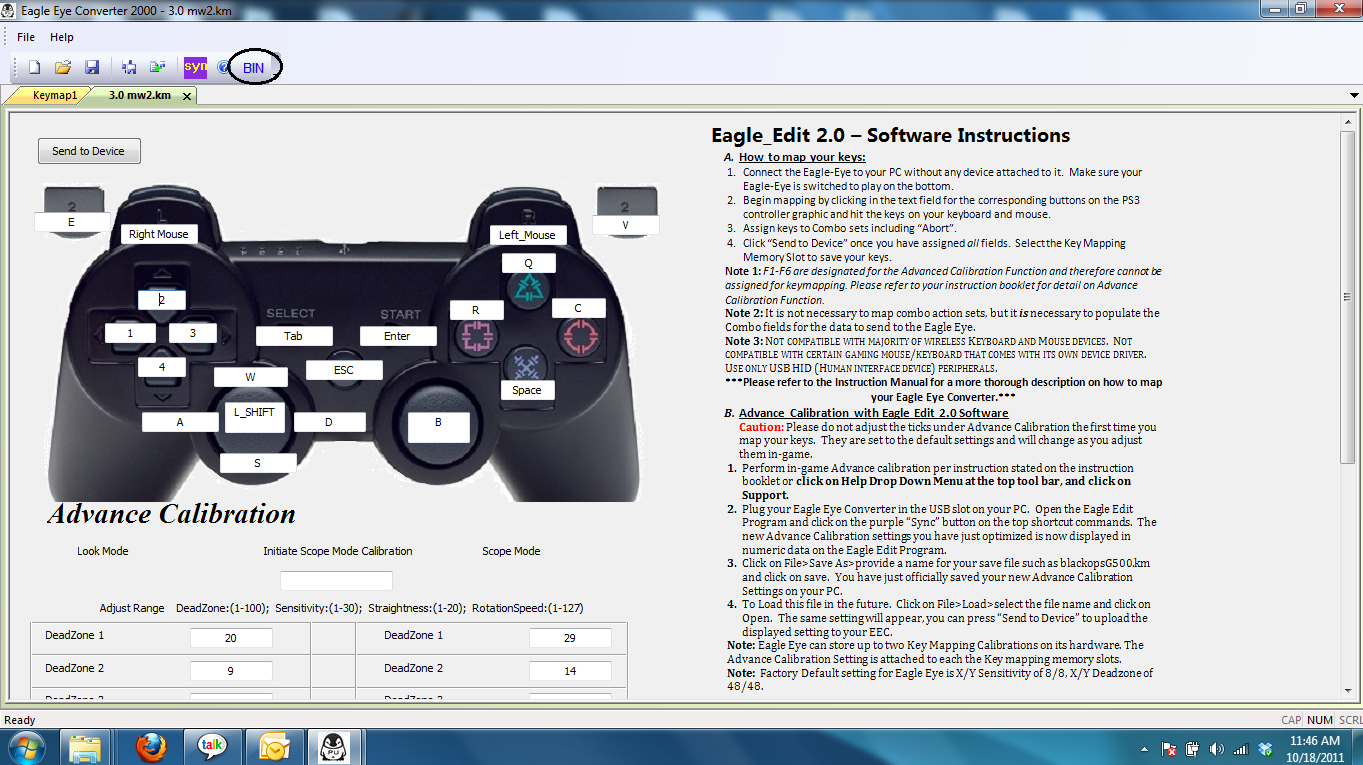This screenshot has height=765, width=1363.
Task: Click the power plug tray icon
Action: [x=1192, y=748]
